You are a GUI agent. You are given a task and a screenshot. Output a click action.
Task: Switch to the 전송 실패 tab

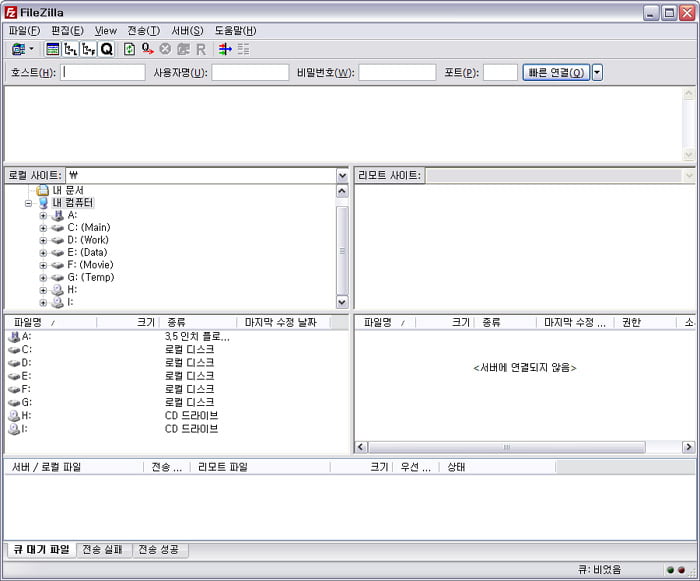tap(104, 550)
